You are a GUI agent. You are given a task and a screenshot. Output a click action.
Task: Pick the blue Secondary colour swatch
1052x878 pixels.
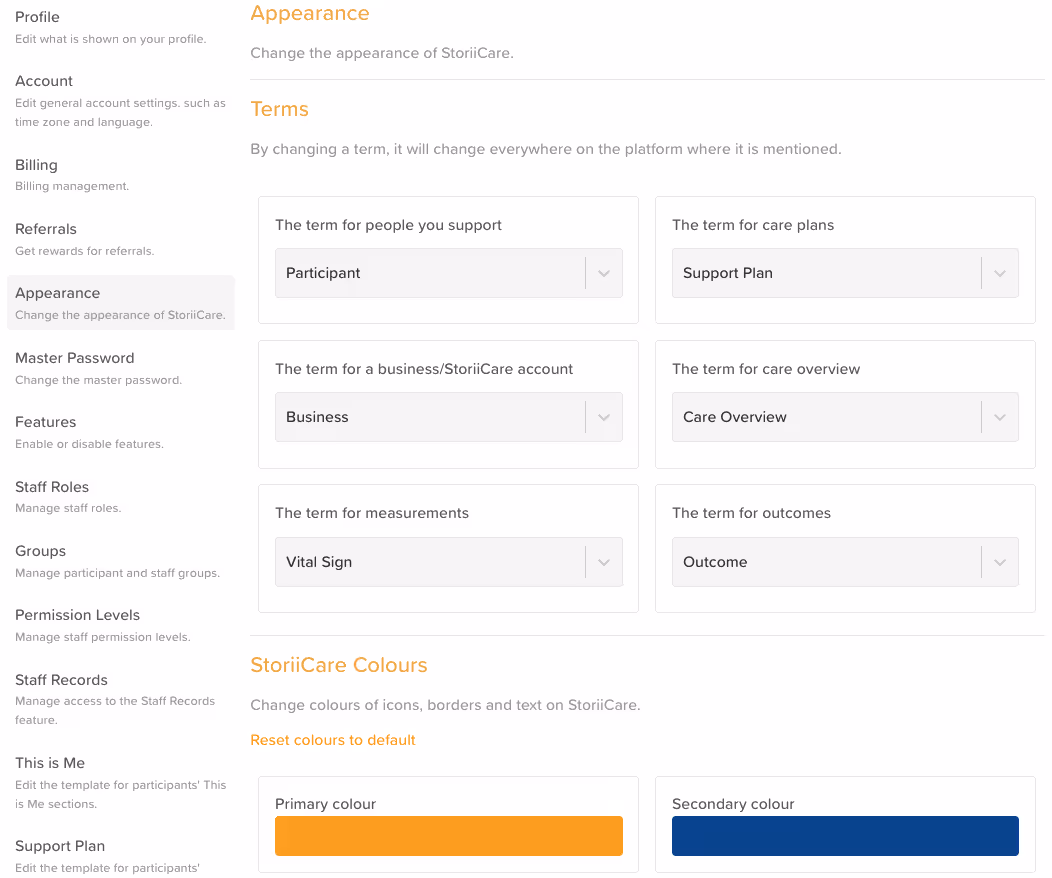(845, 836)
